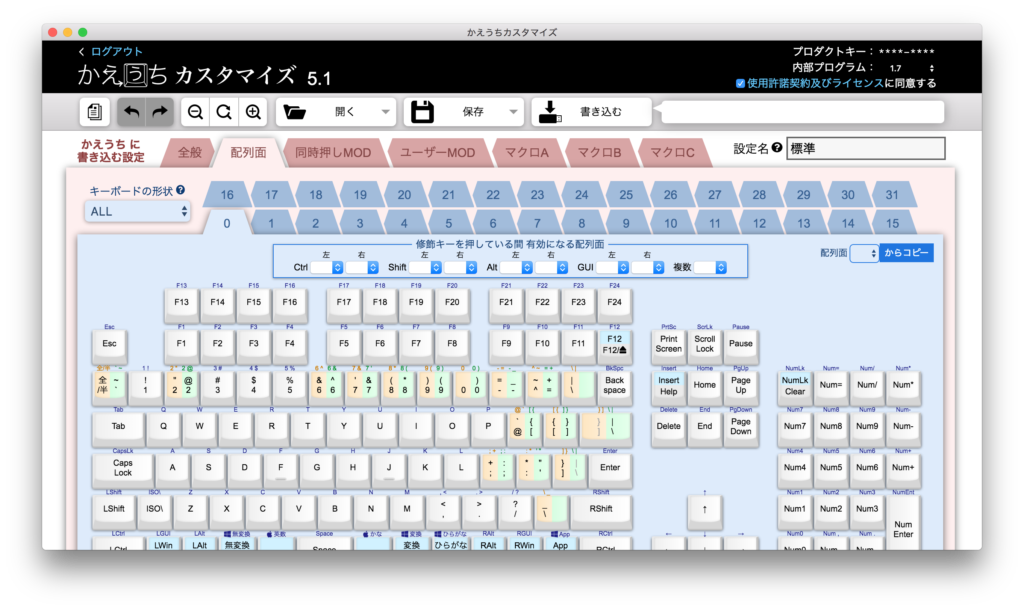Switch to the マクロB tab
Image resolution: width=1024 pixels, height=610 pixels.
click(599, 152)
